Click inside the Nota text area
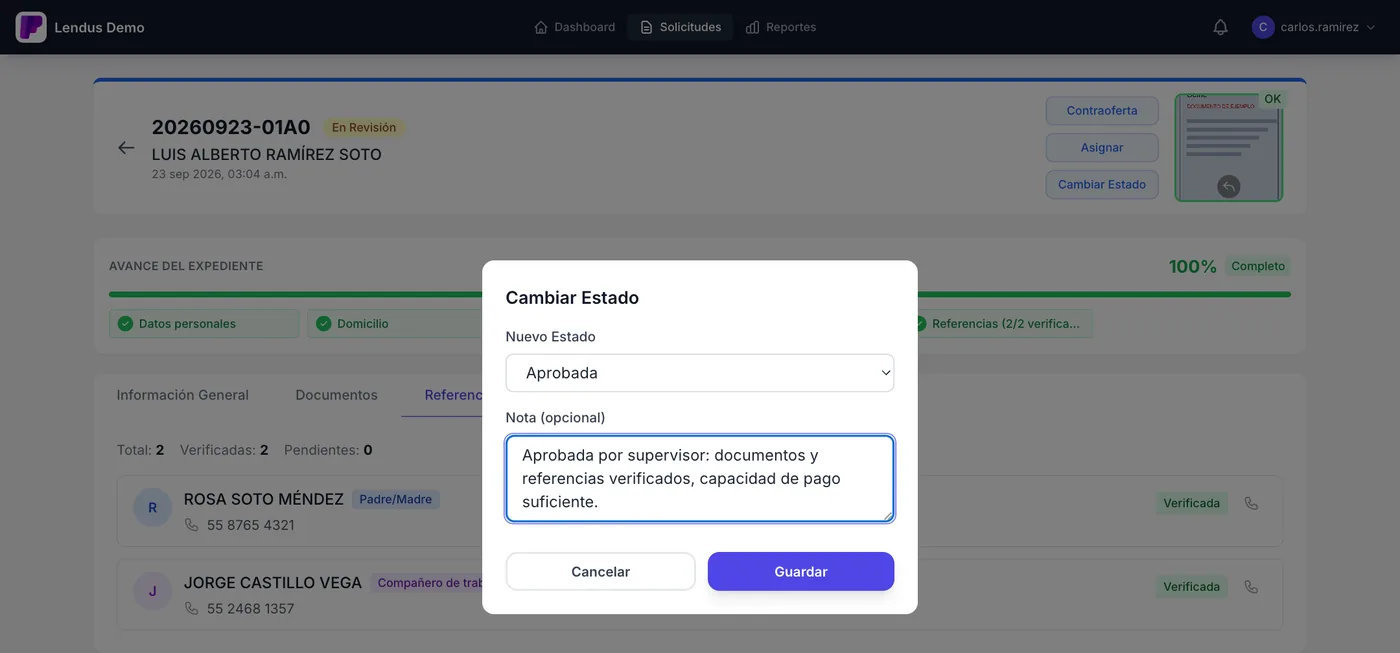 coord(700,479)
